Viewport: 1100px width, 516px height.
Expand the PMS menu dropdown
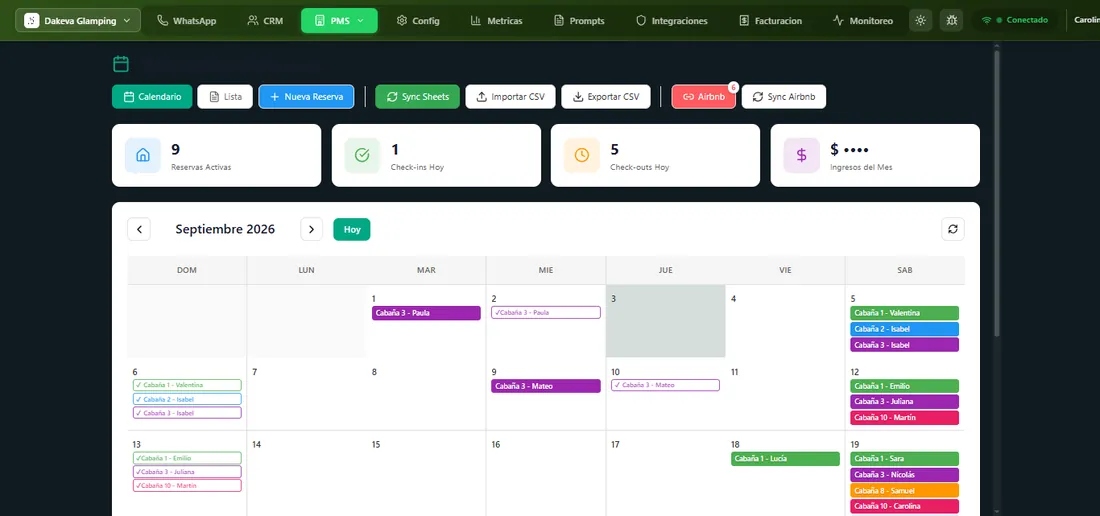(340, 20)
